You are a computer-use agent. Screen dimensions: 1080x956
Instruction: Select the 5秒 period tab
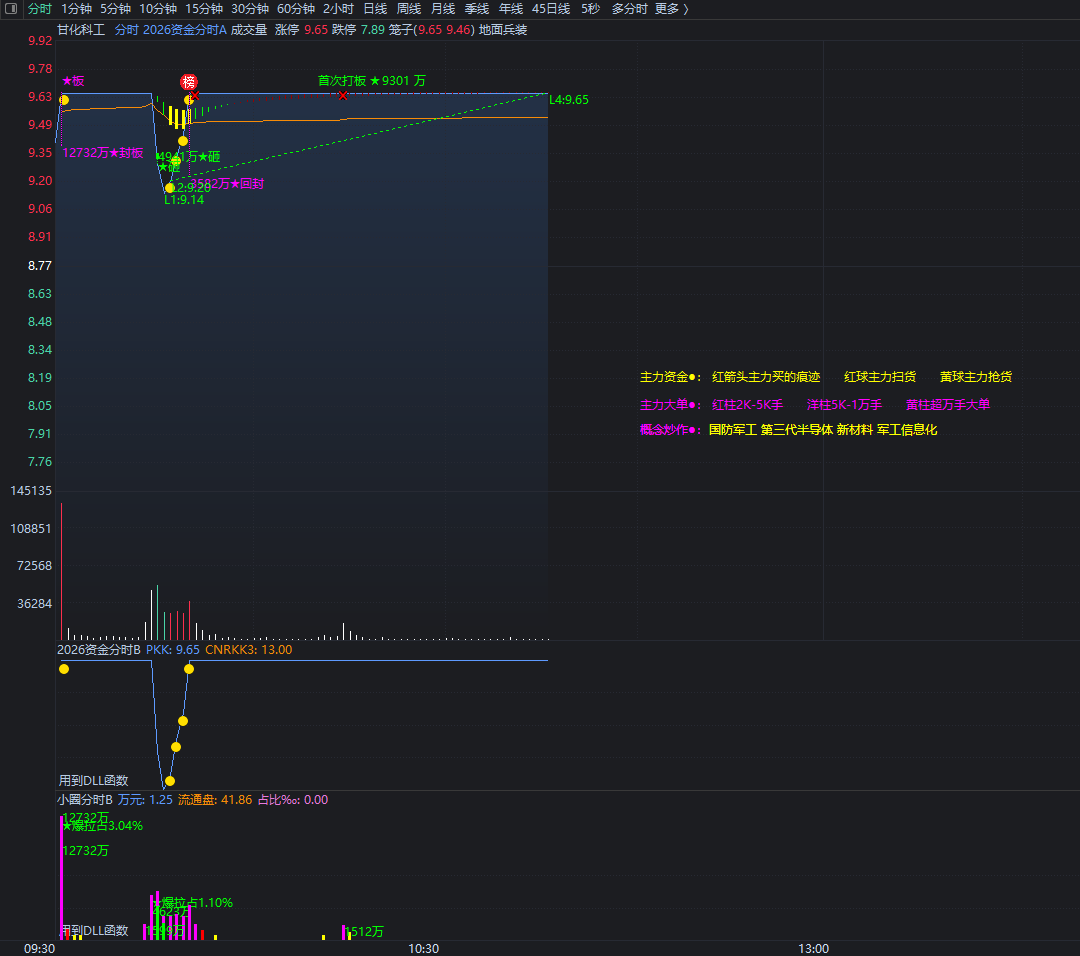590,9
